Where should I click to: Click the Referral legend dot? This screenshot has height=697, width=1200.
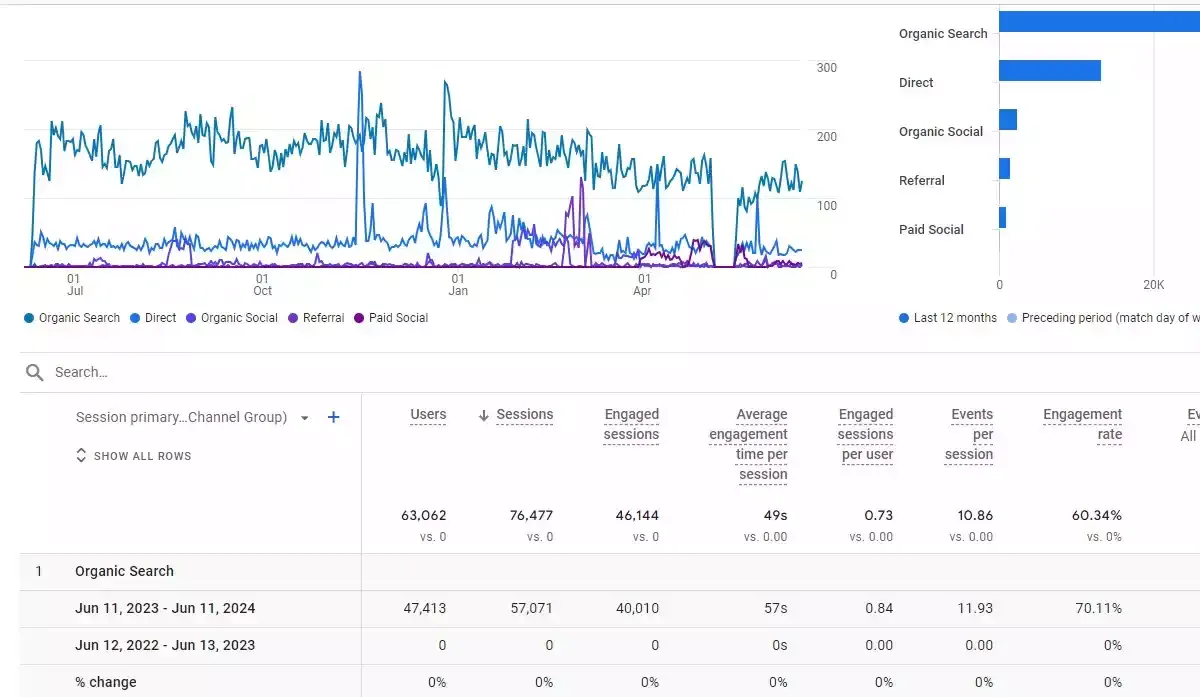[x=293, y=318]
